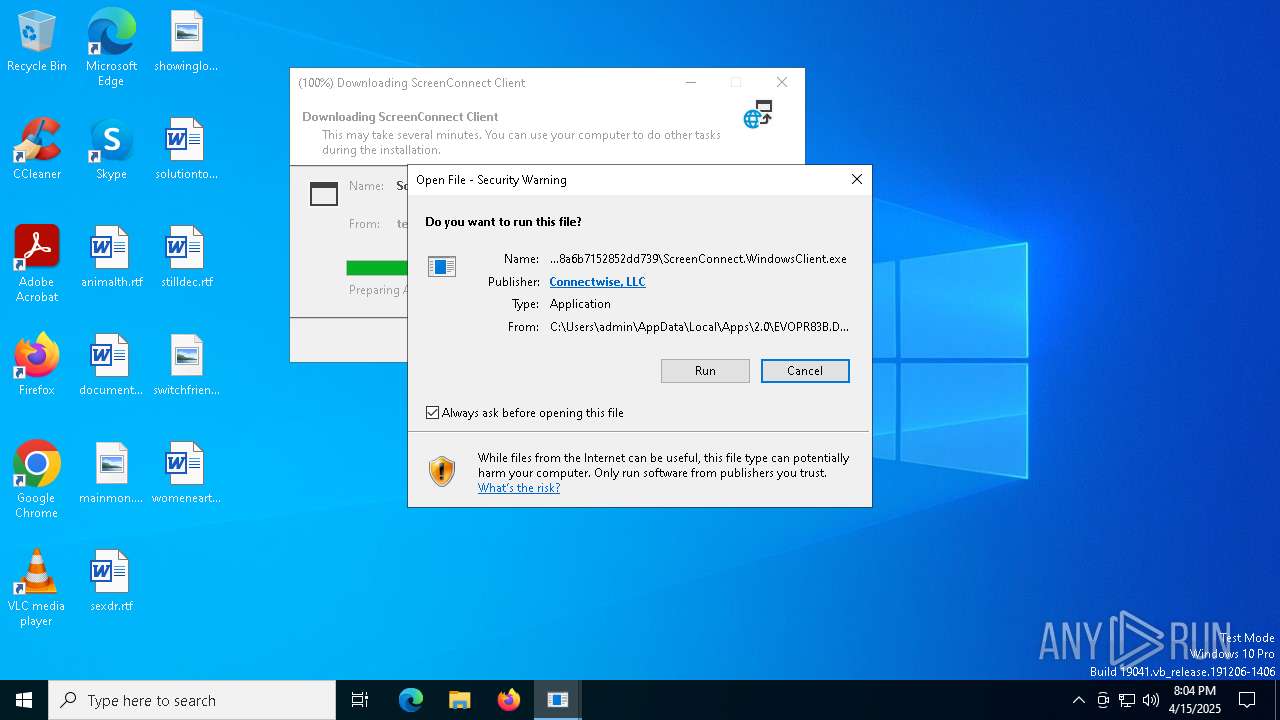Image resolution: width=1280 pixels, height=720 pixels.
Task: Close the Open File Security Warning dialog
Action: click(x=856, y=180)
